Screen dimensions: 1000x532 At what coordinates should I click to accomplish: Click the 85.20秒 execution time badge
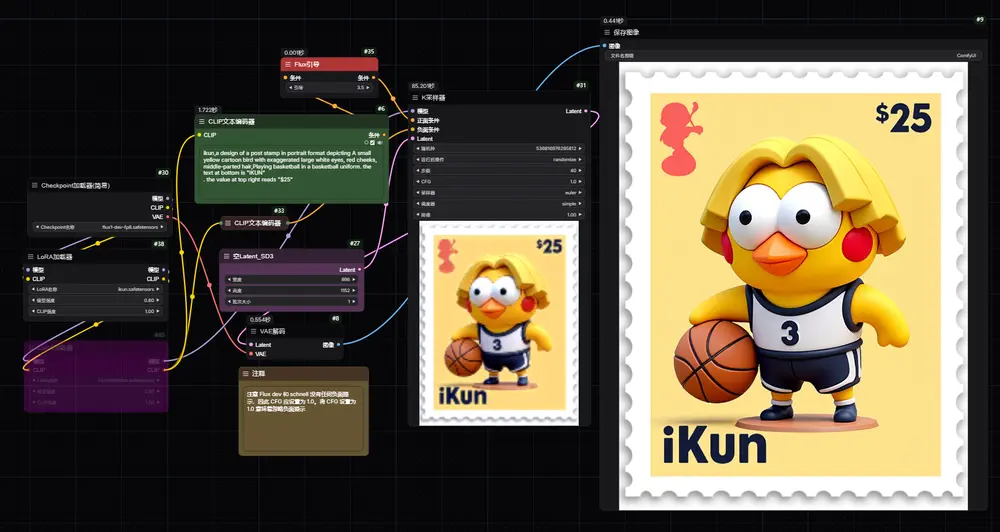point(423,85)
